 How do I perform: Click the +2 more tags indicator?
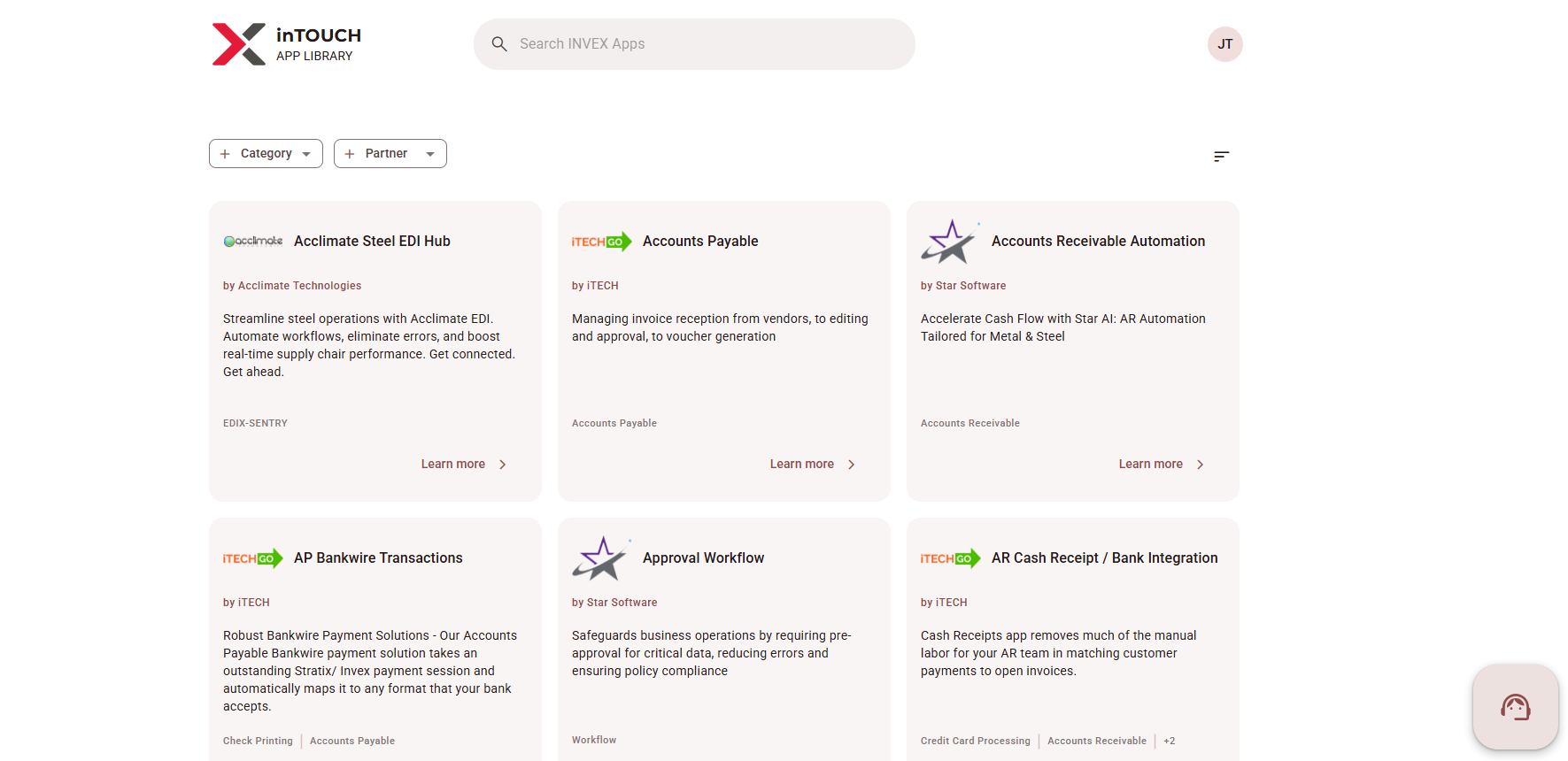[1170, 741]
